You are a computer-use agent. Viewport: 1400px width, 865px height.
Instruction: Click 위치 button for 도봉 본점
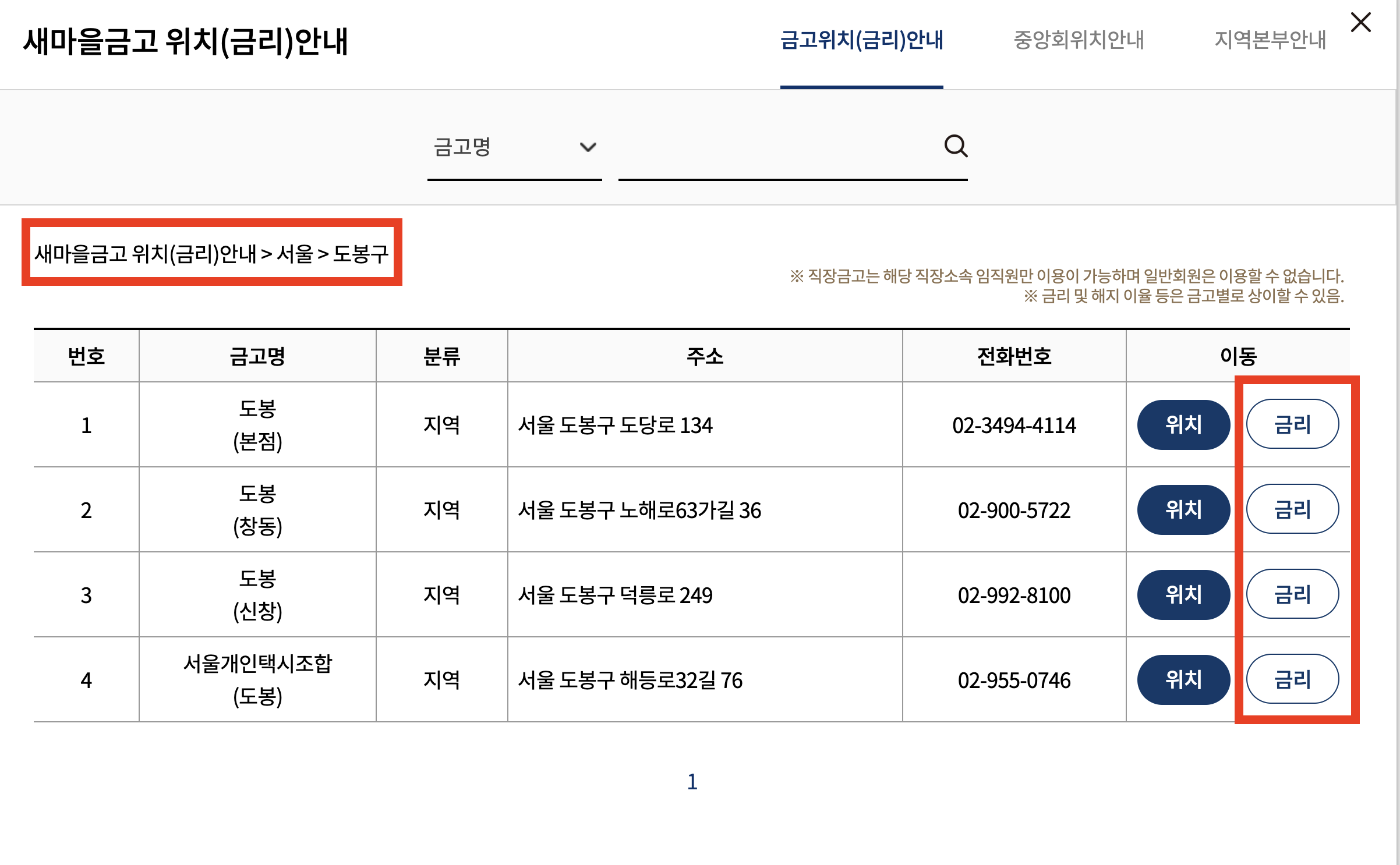(x=1183, y=425)
